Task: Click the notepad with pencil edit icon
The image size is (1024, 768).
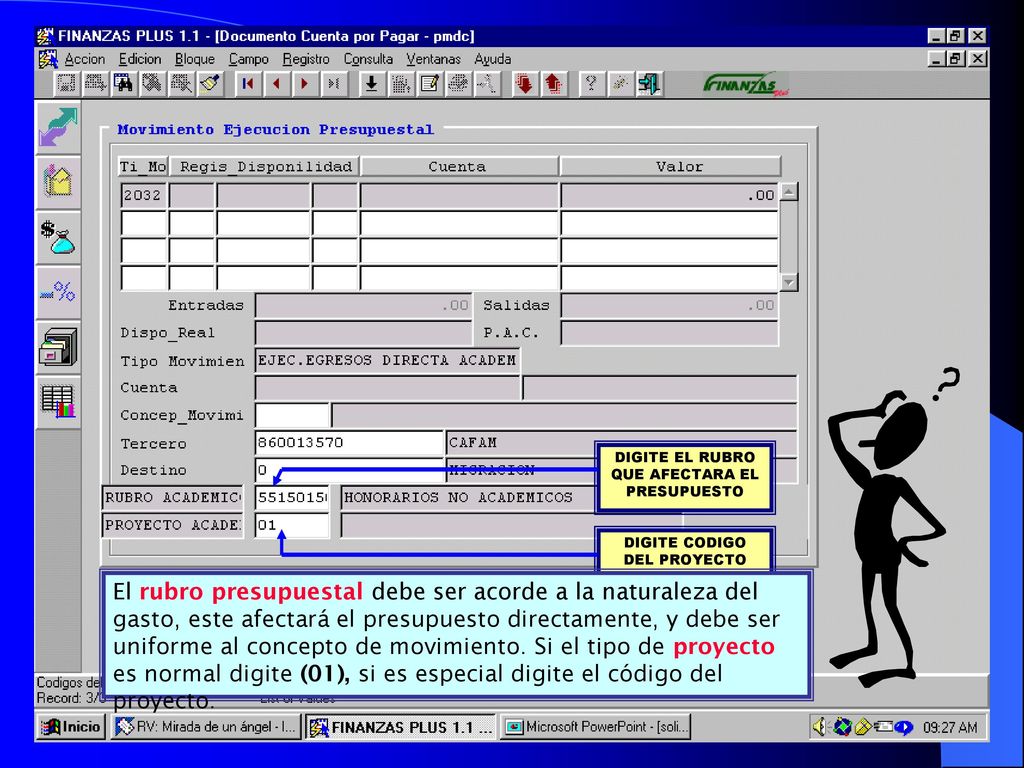Action: click(x=429, y=84)
